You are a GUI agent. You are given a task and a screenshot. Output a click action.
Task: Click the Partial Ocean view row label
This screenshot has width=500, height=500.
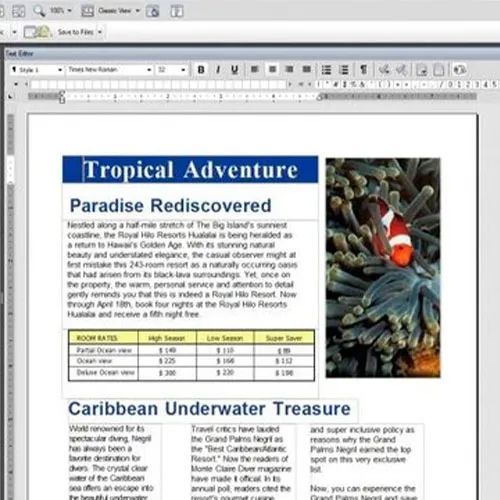click(x=104, y=350)
